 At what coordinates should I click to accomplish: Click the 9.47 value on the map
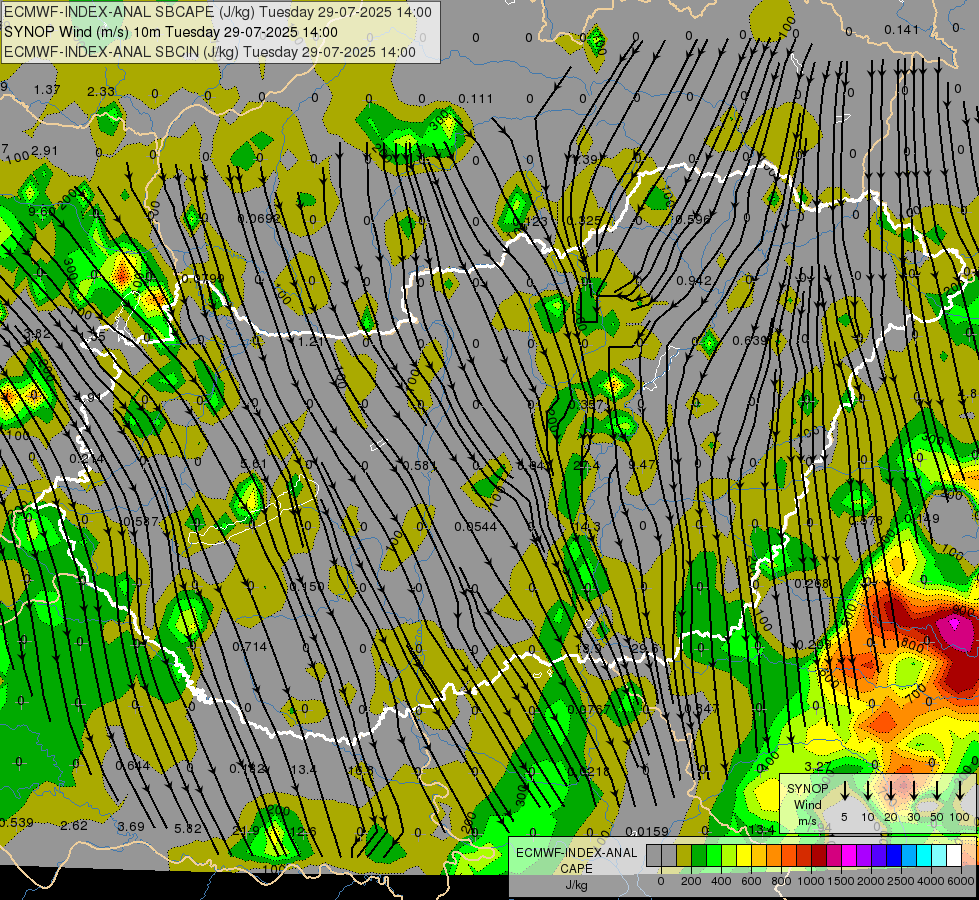(642, 464)
